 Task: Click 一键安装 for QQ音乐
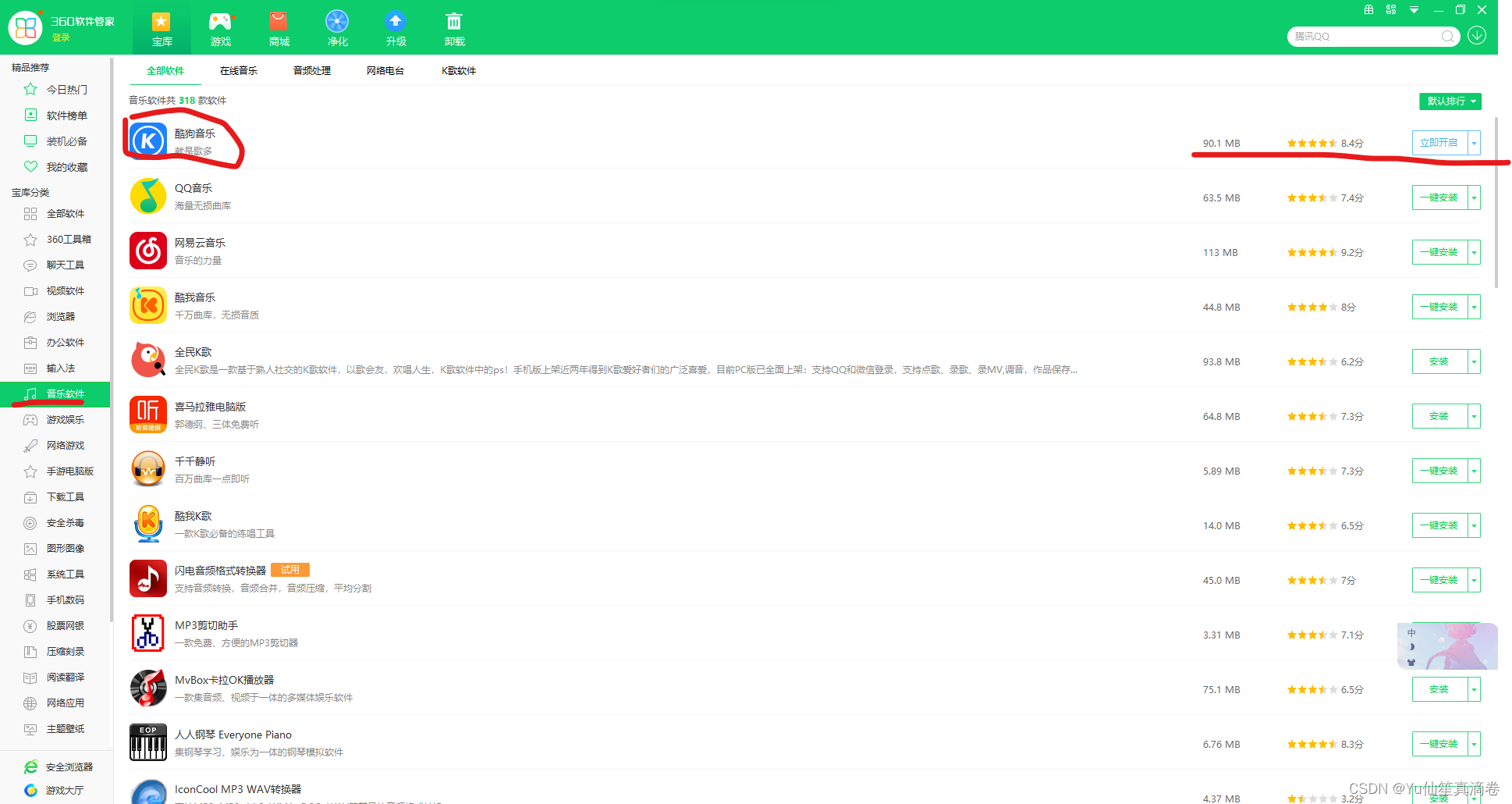point(1439,197)
